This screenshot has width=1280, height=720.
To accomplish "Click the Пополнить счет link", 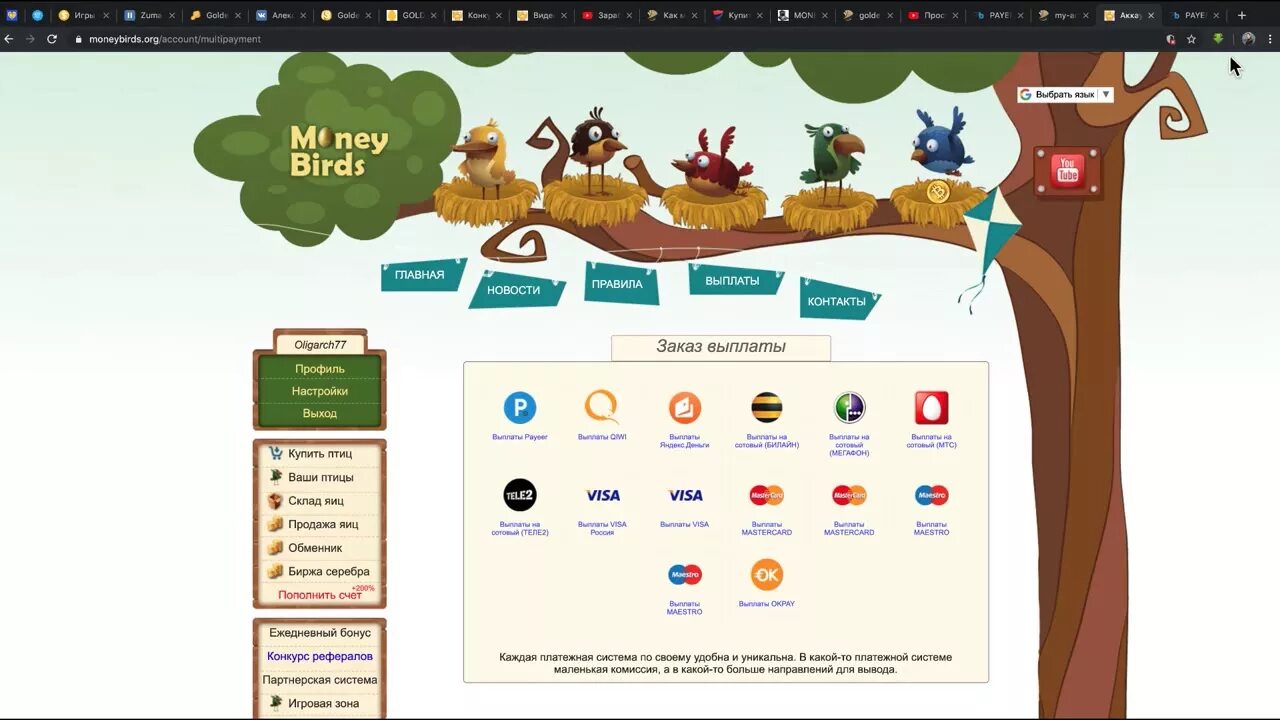I will pos(320,595).
